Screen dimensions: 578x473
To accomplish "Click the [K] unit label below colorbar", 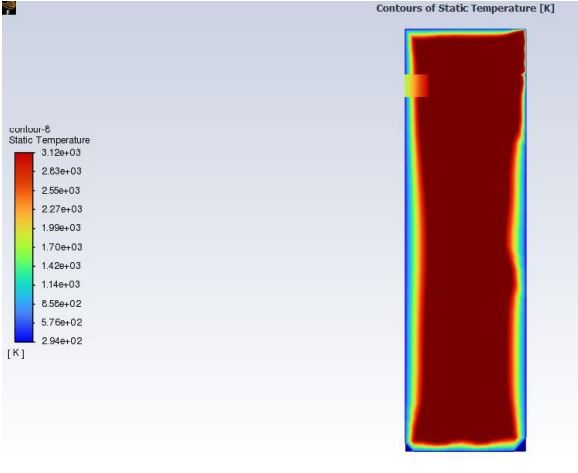I will click(16, 353).
